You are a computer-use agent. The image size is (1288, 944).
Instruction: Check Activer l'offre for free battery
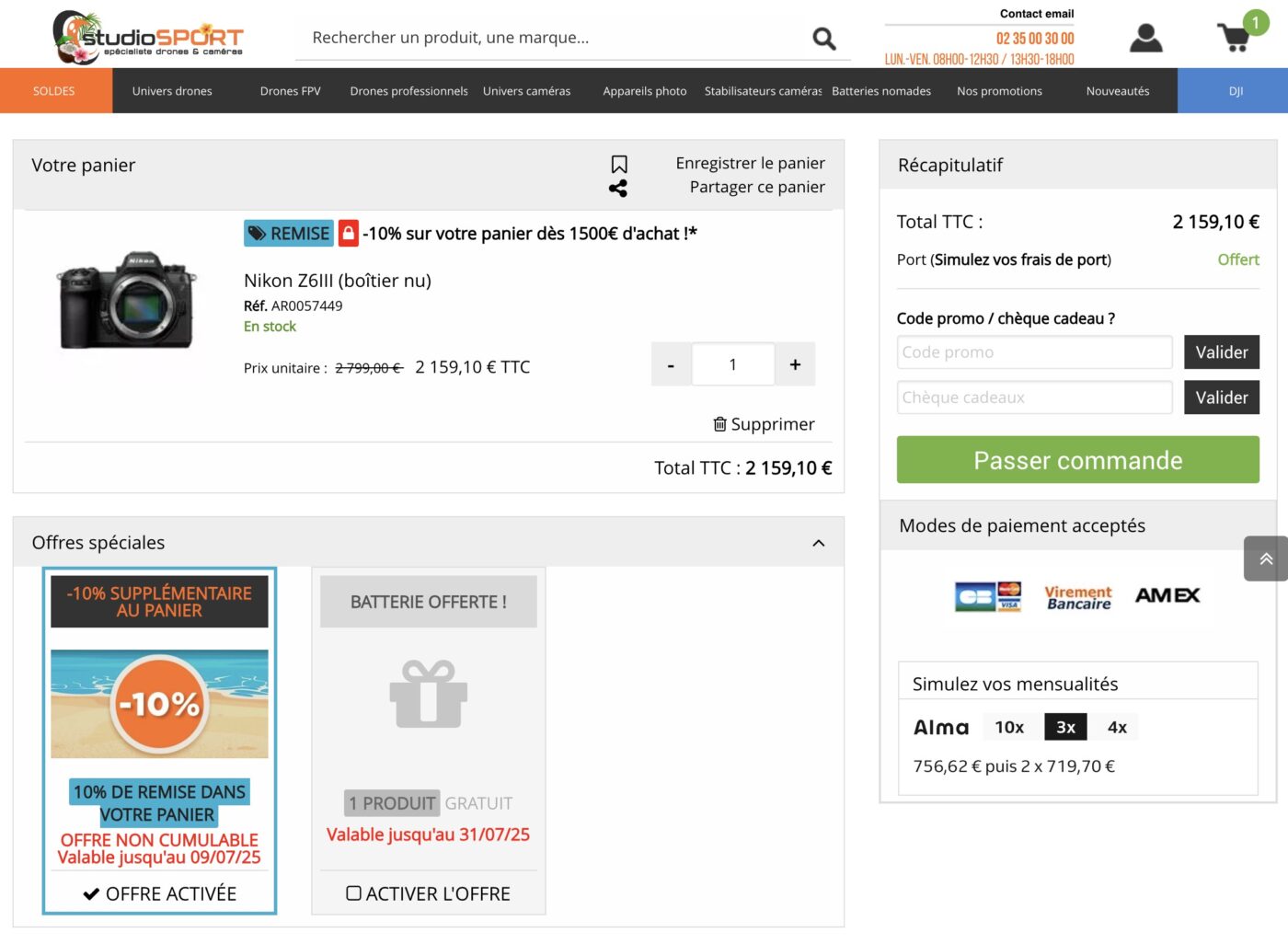[354, 893]
